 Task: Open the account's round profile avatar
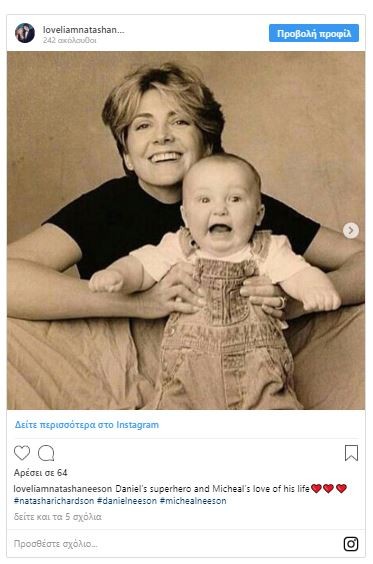25,33
